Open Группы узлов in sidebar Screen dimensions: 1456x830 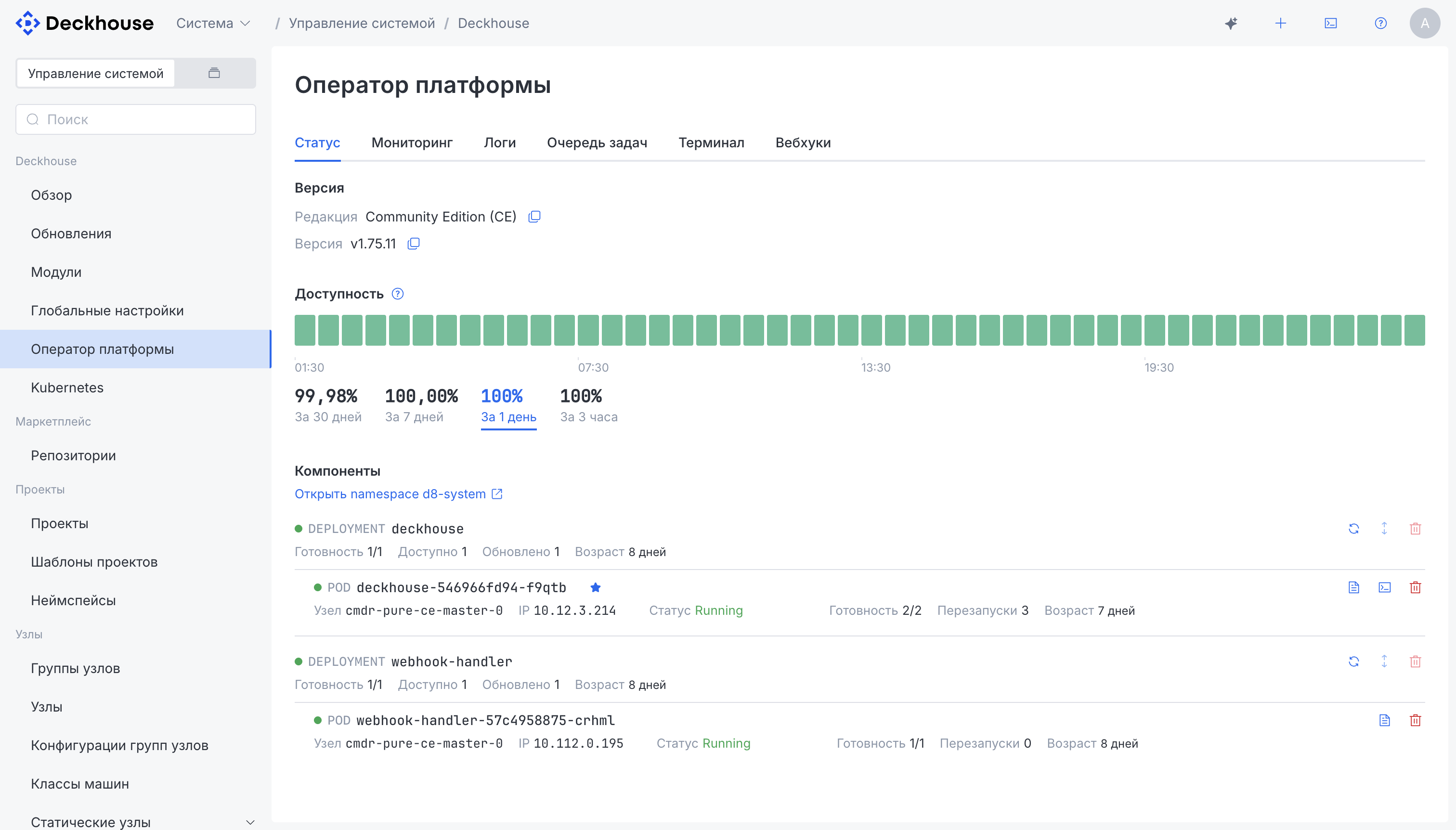[x=136, y=668]
